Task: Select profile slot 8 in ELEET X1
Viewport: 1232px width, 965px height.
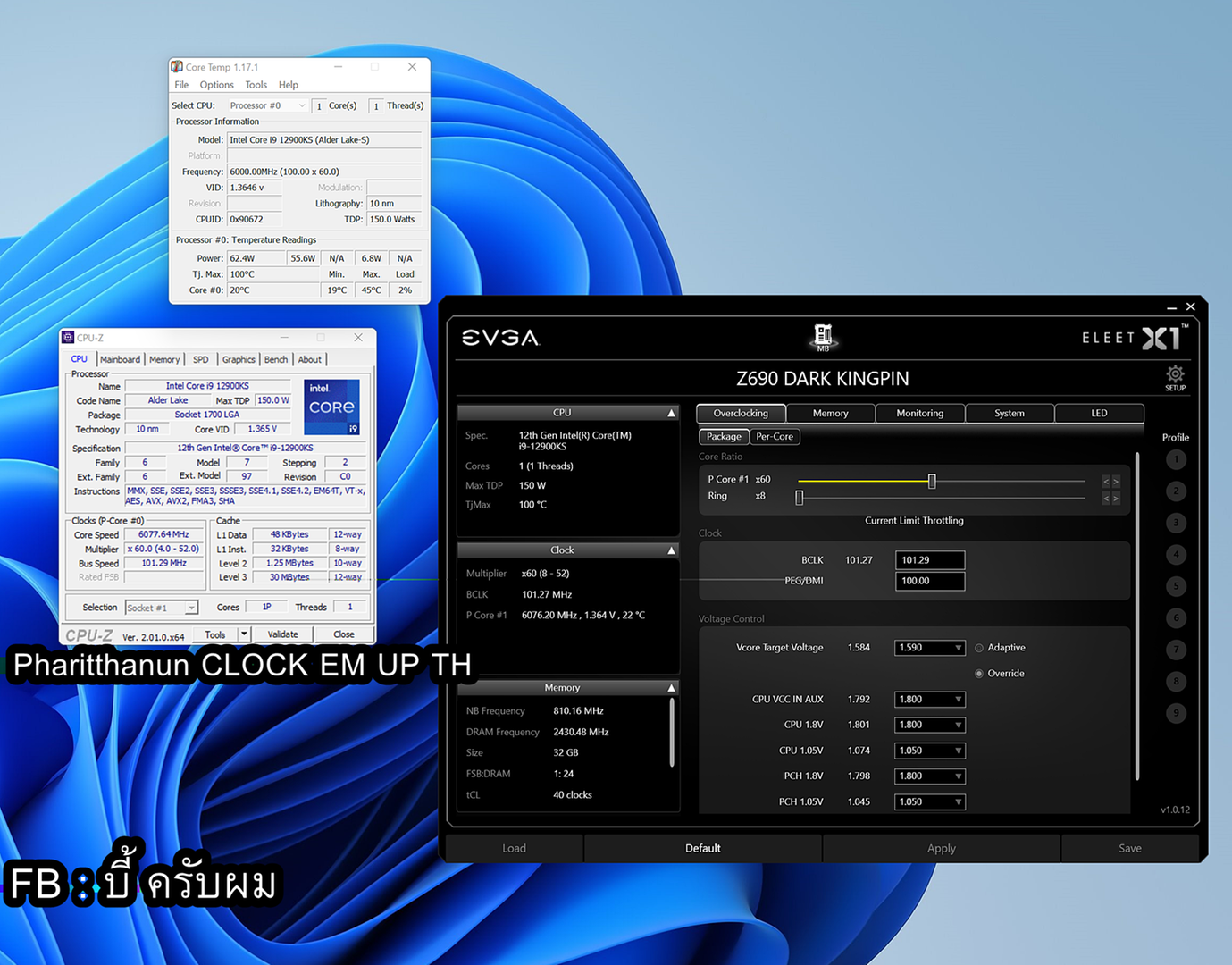Action: click(x=1176, y=682)
